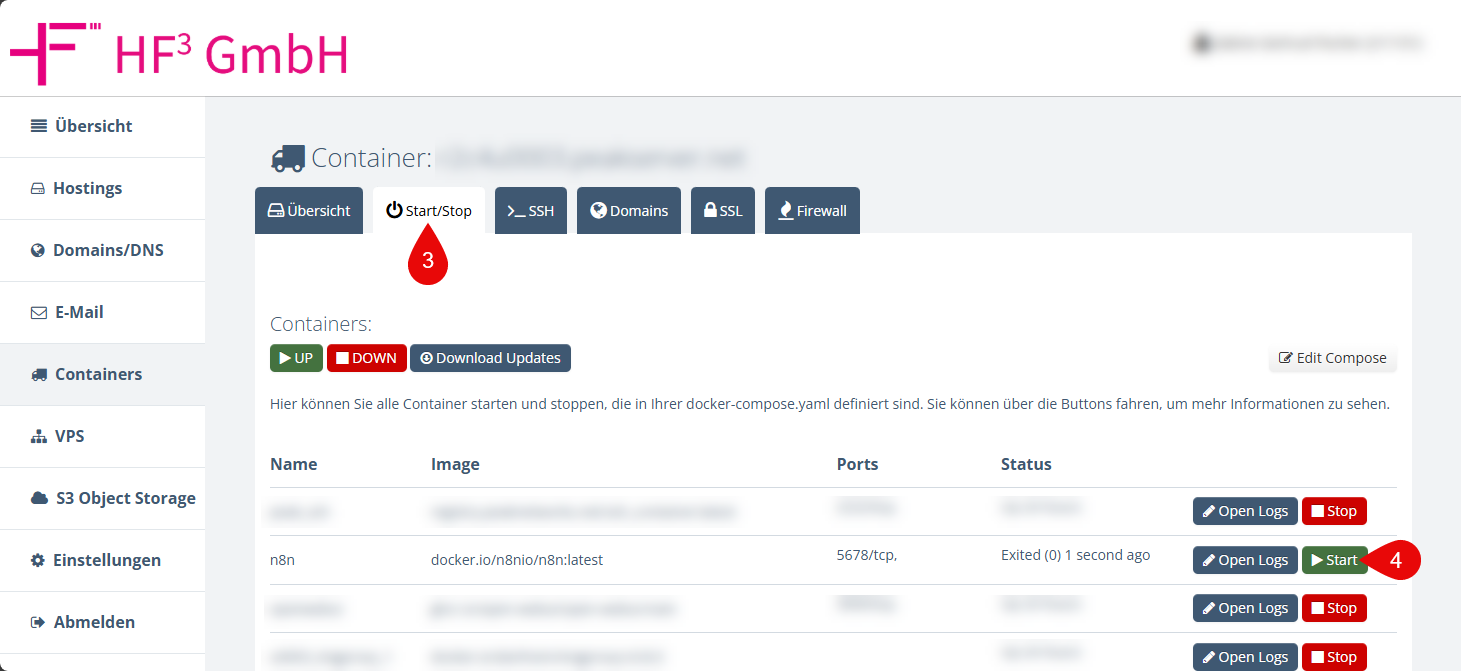Screen dimensions: 1461x671
Task: Open the VPS sidebar entry
Action: [x=69, y=436]
